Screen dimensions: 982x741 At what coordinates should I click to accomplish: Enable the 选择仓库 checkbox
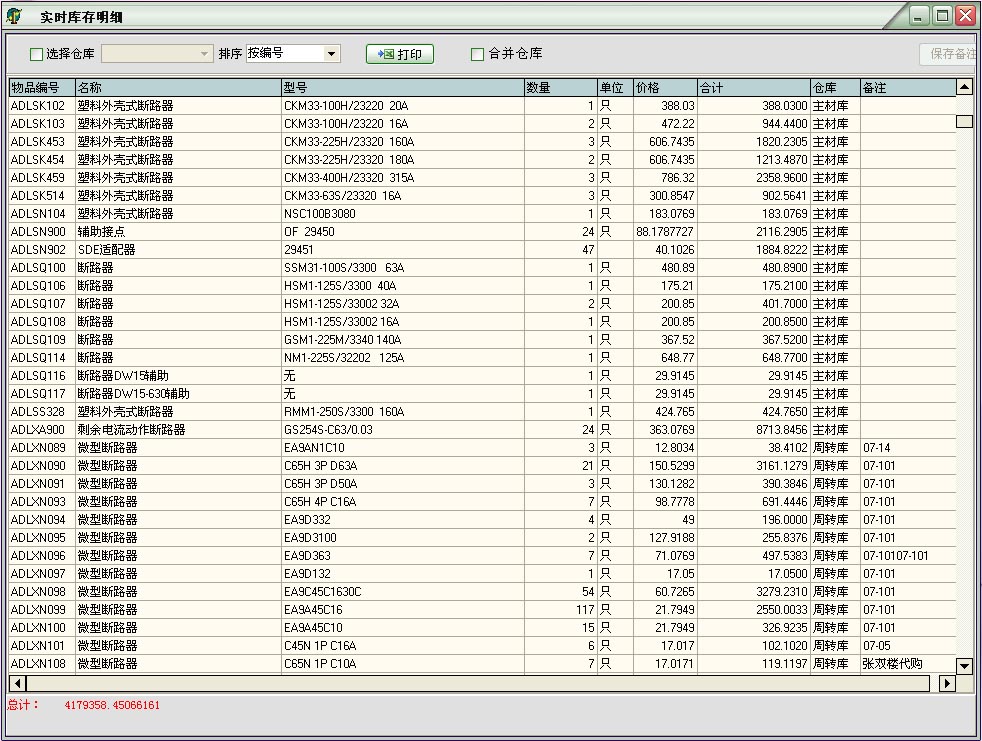tap(37, 54)
